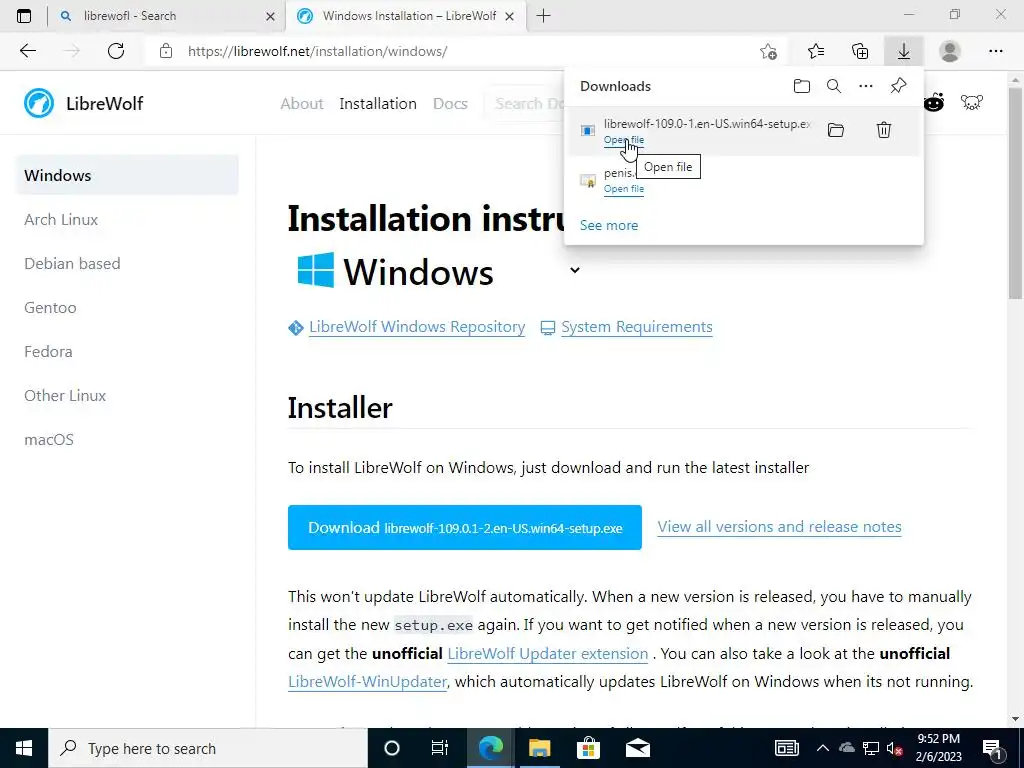Select Gentoo in the sidebar
The width and height of the screenshot is (1024, 768).
50,308
